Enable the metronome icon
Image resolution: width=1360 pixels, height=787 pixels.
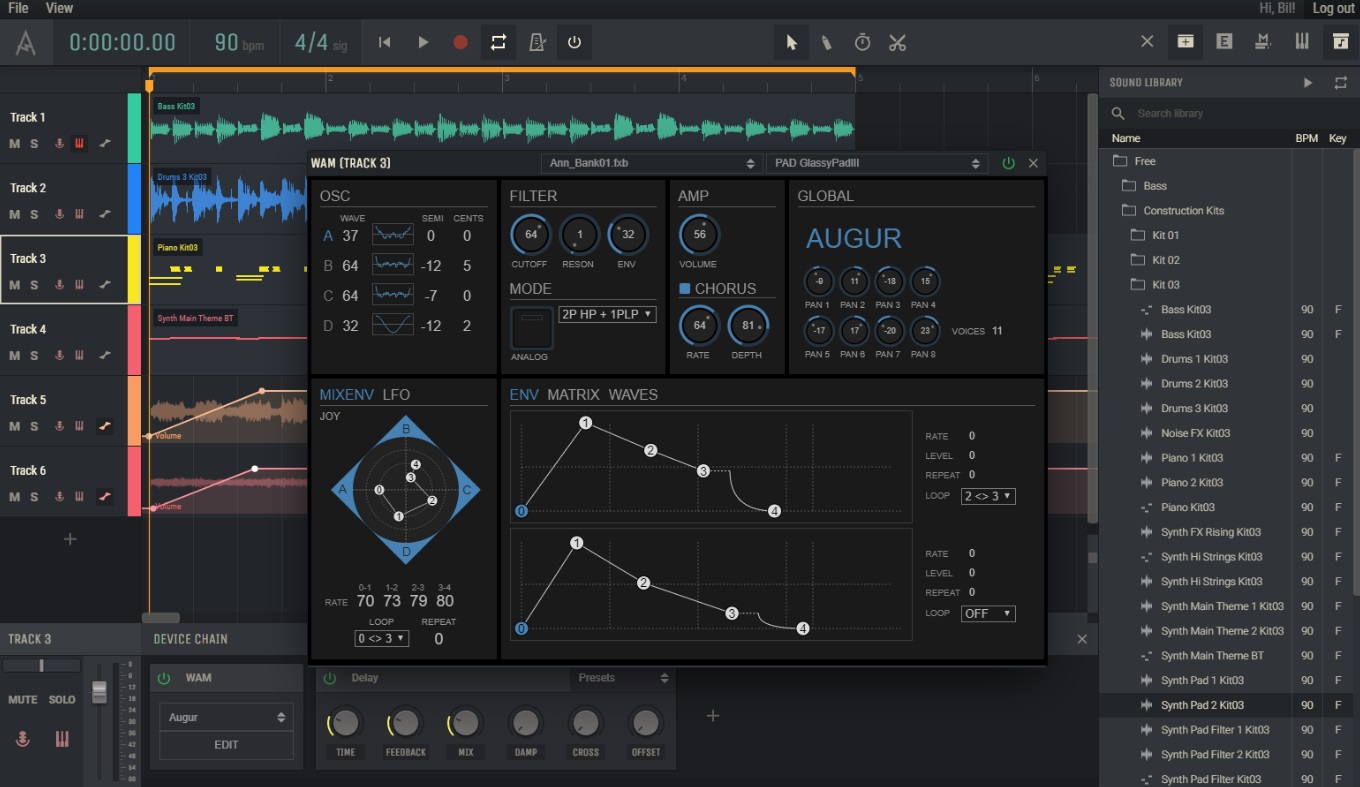coord(537,42)
